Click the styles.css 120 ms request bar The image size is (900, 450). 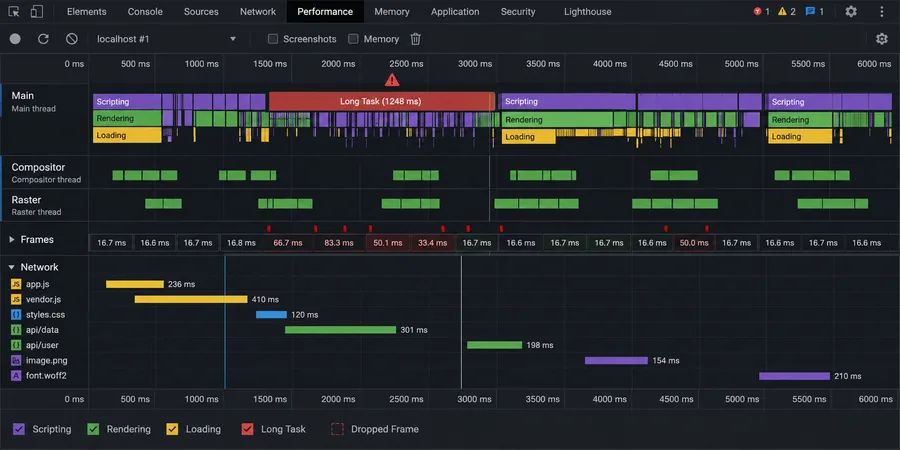[x=271, y=315]
